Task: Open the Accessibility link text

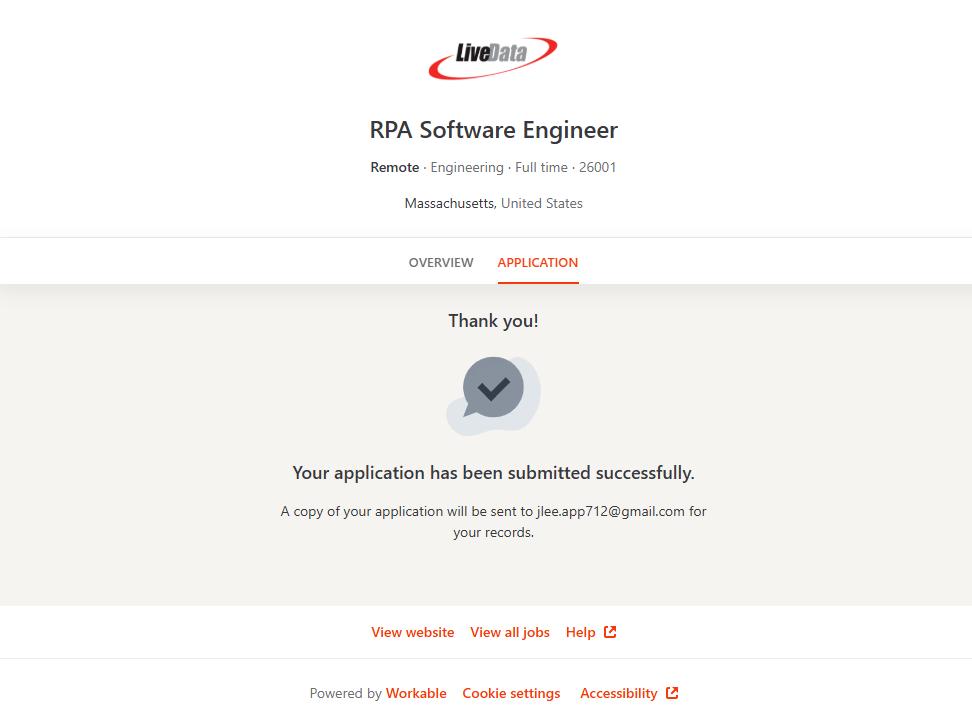Action: click(618, 693)
